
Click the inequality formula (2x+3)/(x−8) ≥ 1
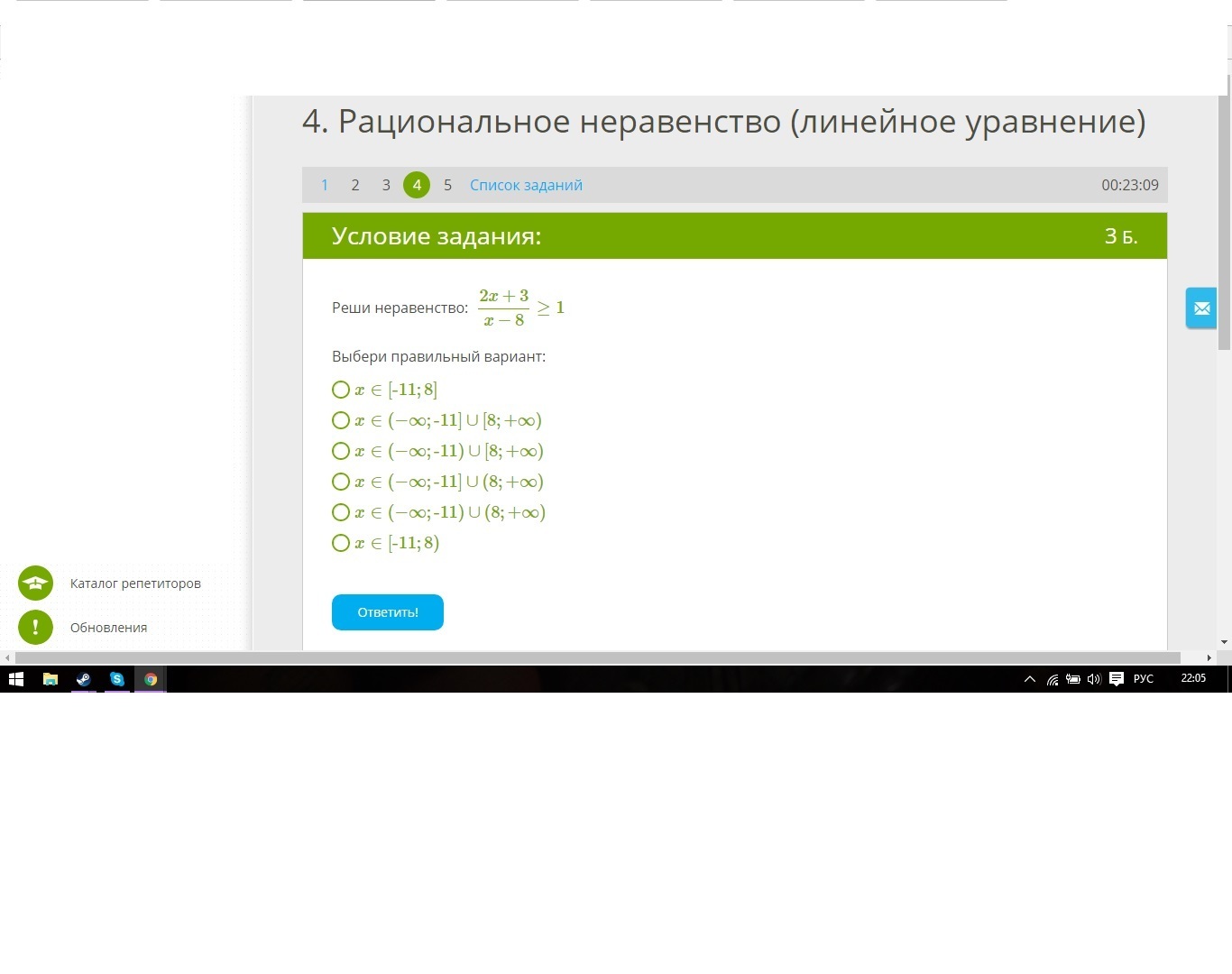tap(521, 308)
